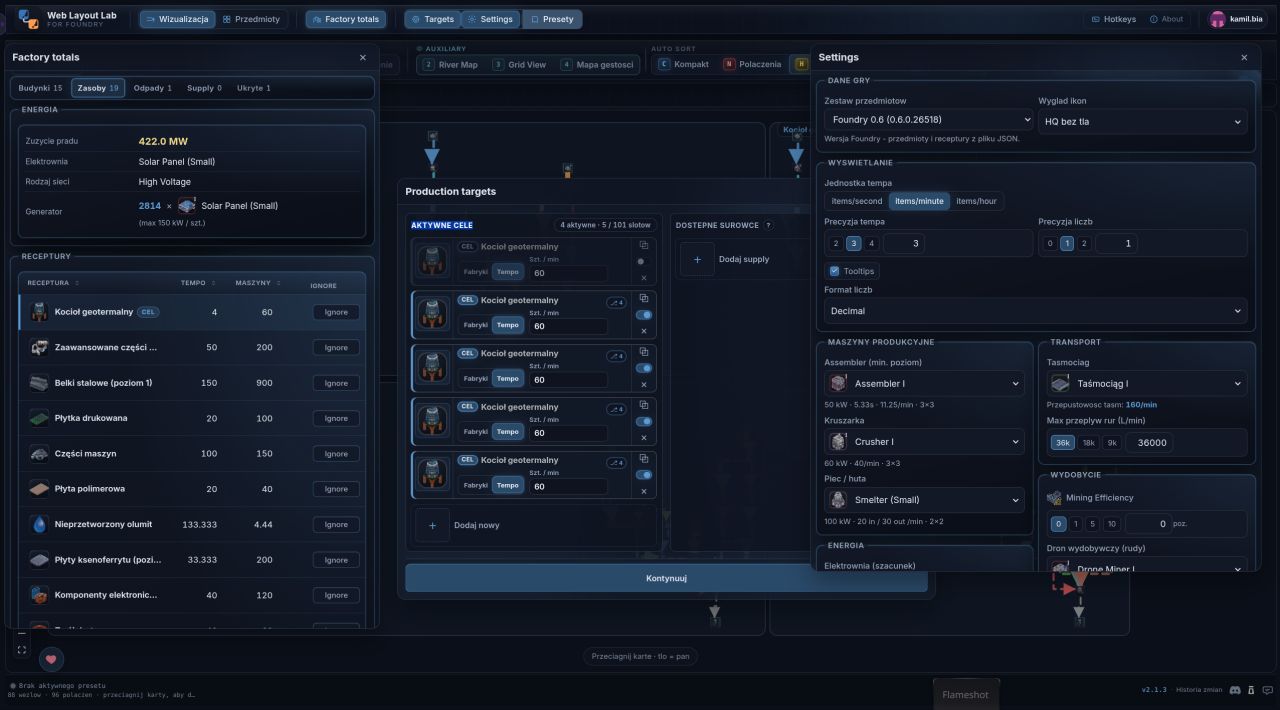
Task: Click the Kontynuuj button
Action: 666,578
